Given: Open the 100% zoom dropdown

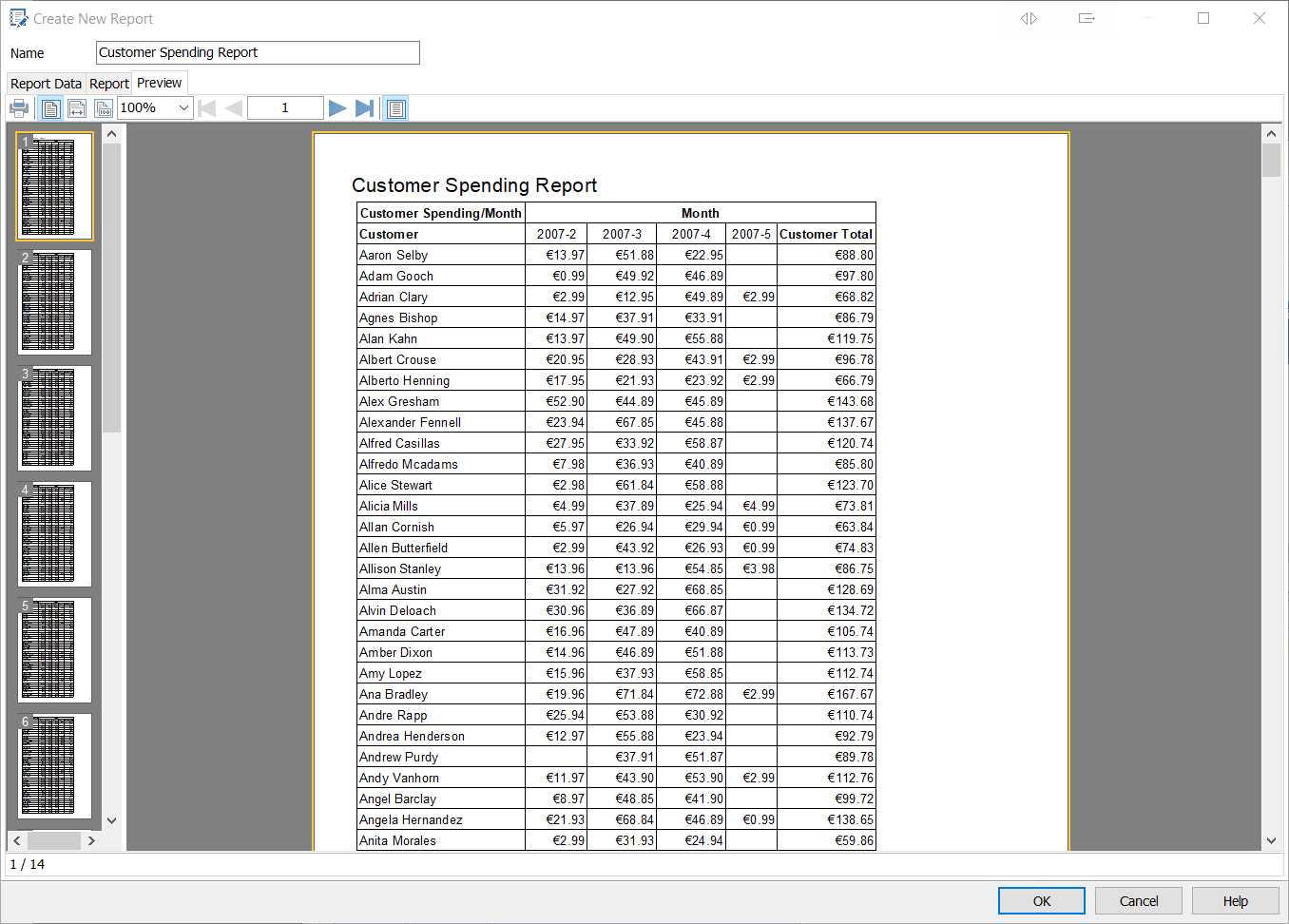Looking at the screenshot, I should pyautogui.click(x=183, y=108).
